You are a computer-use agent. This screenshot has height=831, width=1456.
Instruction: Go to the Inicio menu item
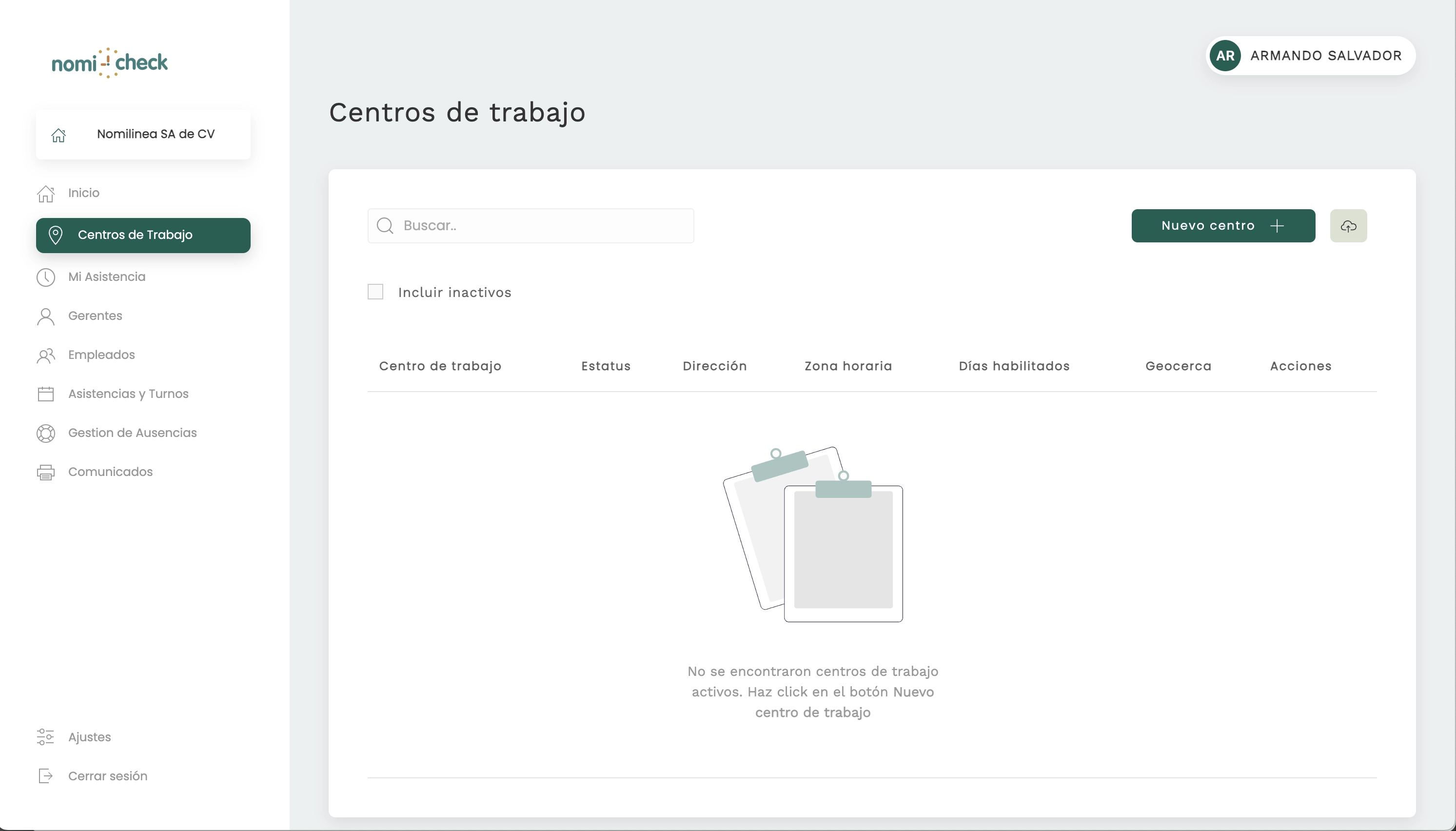tap(84, 193)
